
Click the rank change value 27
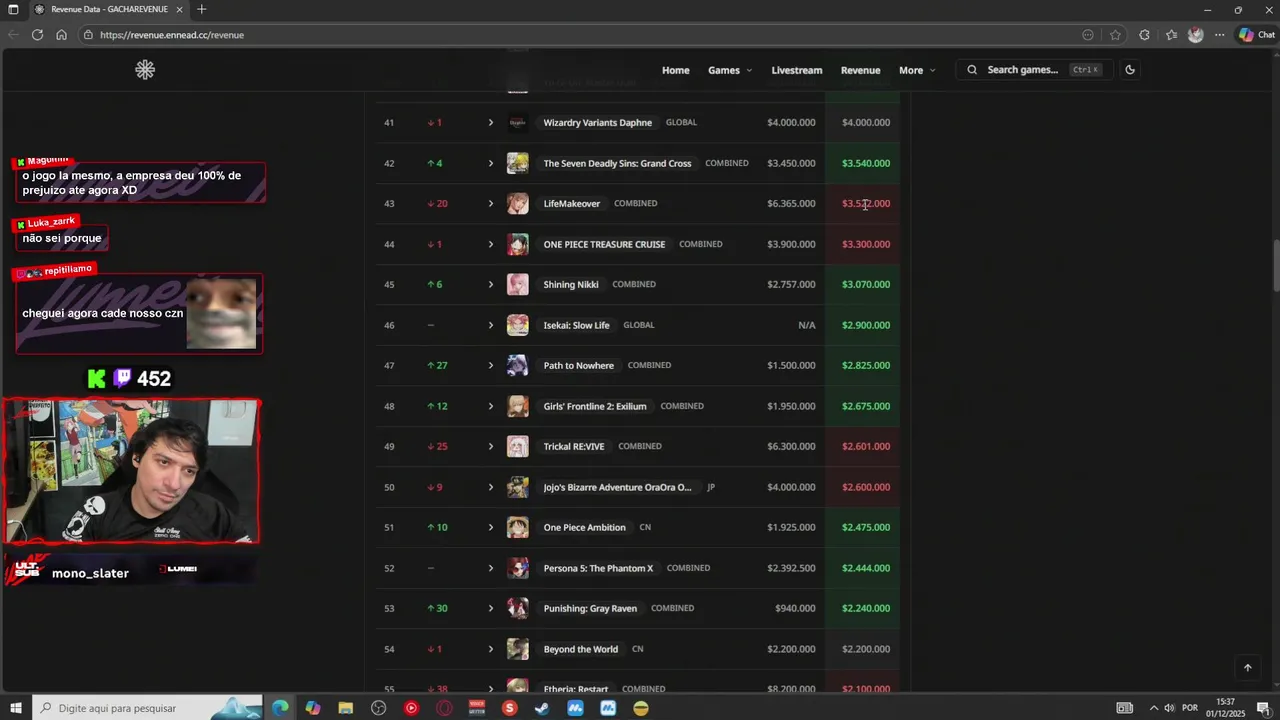click(442, 366)
